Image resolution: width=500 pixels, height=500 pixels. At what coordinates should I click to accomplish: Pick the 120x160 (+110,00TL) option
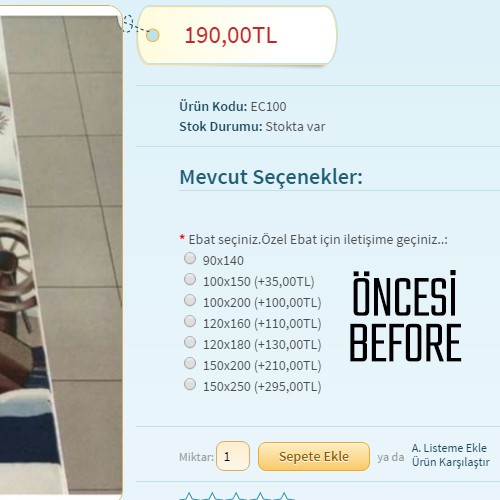pyautogui.click(x=190, y=321)
